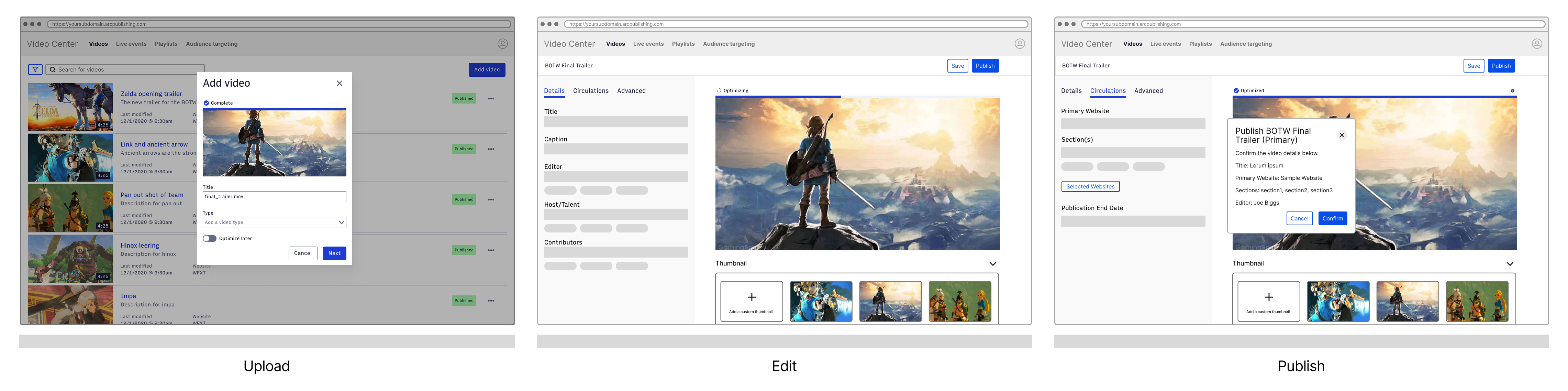
Task: Switch to Details tab in Publish window
Action: coord(1071,91)
